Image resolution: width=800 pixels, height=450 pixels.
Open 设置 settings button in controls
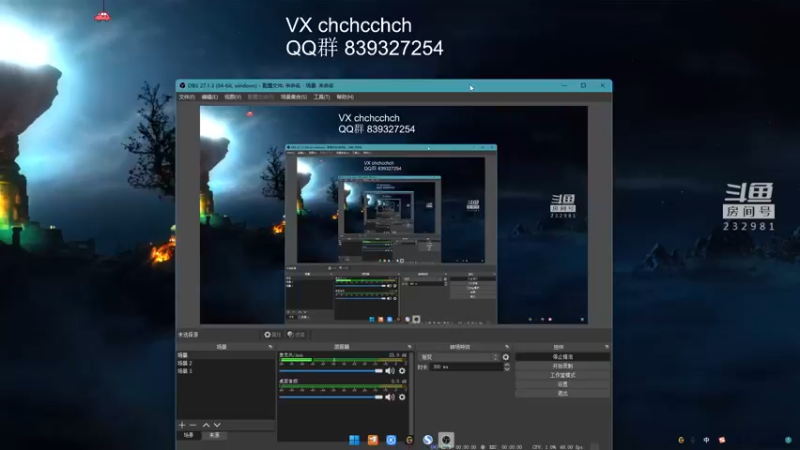[x=563, y=384]
